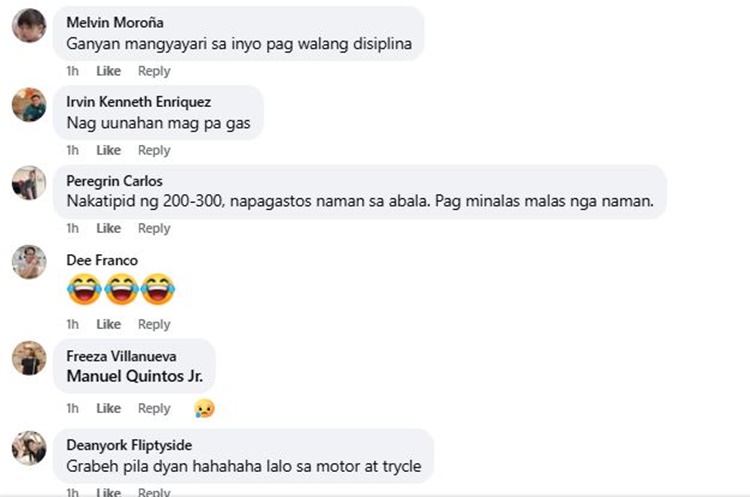Like Peregrin Carlos's comment
750x497 pixels.
pyautogui.click(x=109, y=228)
